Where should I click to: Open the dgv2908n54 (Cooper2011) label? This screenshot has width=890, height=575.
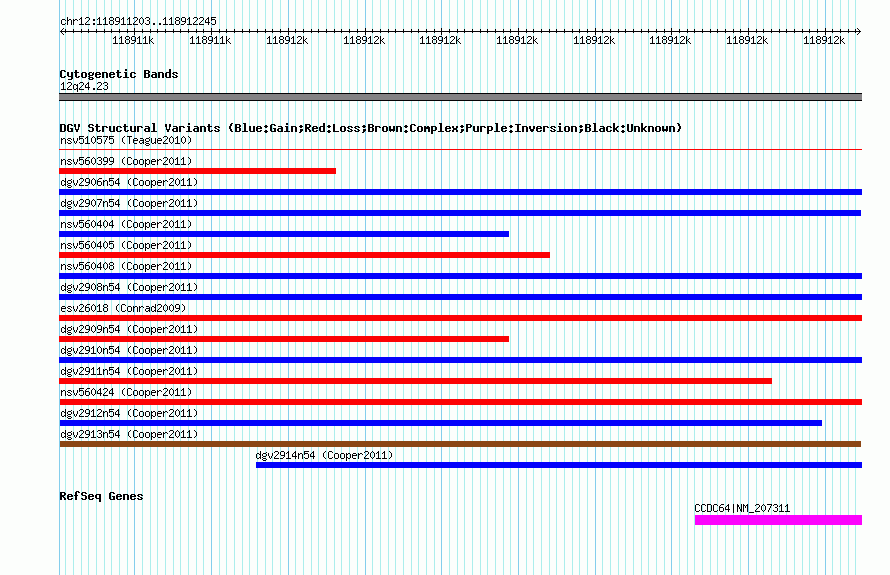(x=129, y=287)
